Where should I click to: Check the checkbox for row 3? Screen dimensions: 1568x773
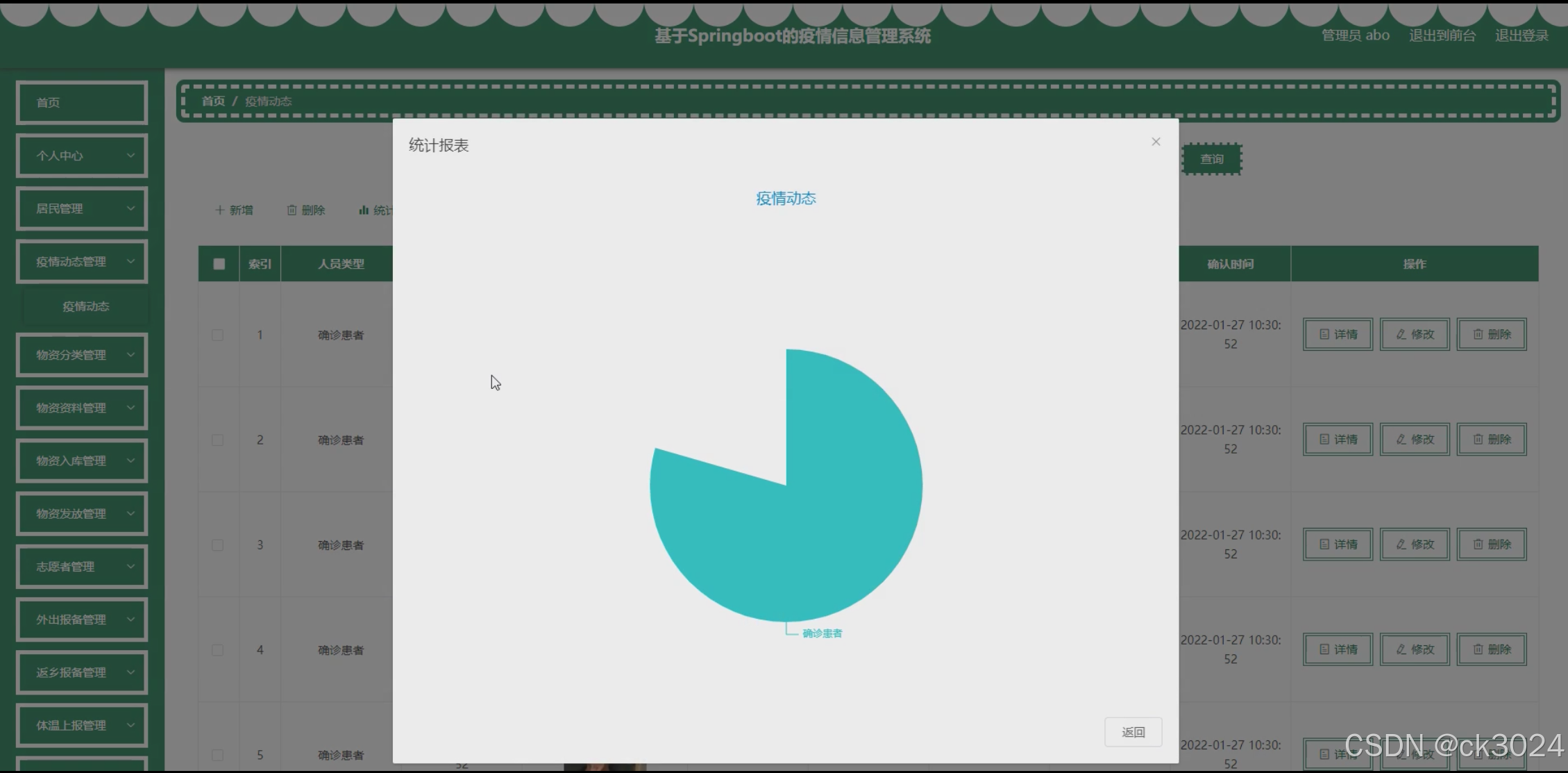[218, 545]
